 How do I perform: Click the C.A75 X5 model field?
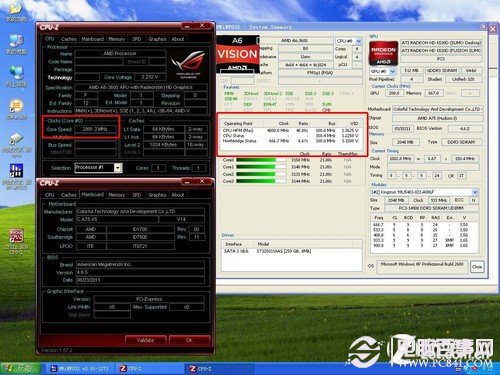(x=117, y=219)
